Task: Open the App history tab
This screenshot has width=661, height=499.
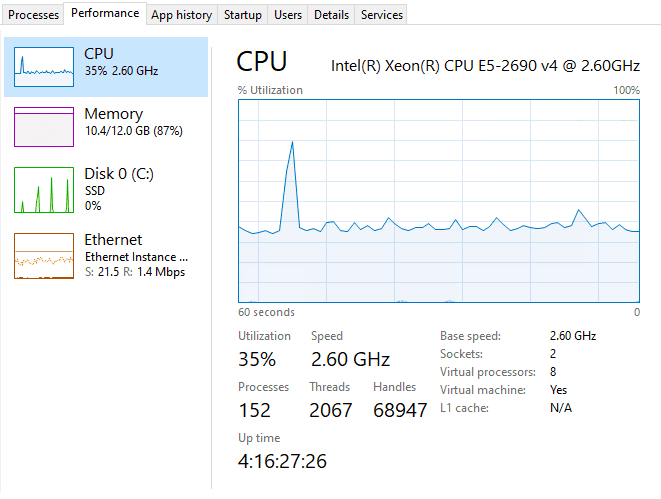Action: point(181,15)
